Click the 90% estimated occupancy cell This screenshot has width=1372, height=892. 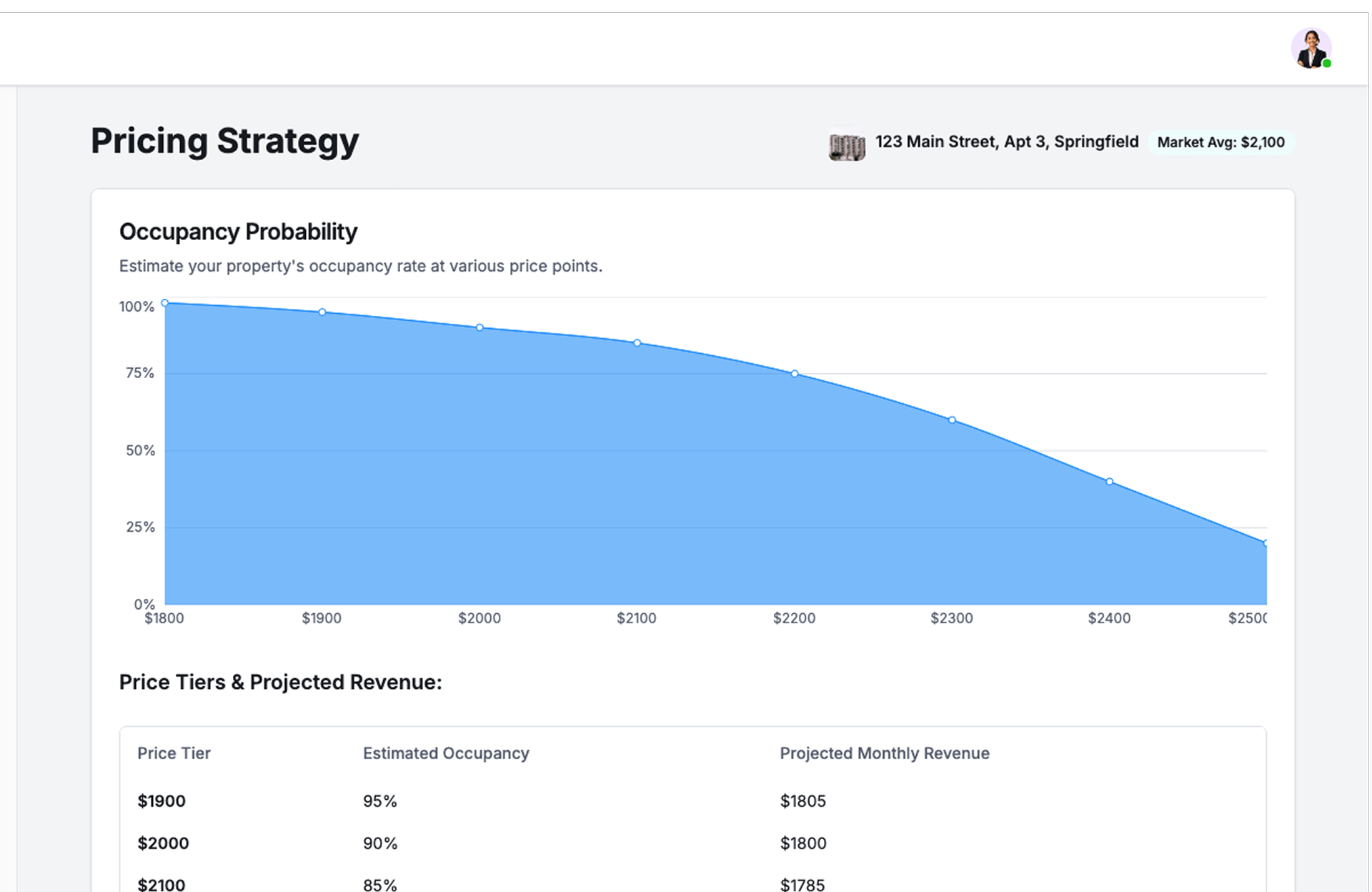coord(379,843)
